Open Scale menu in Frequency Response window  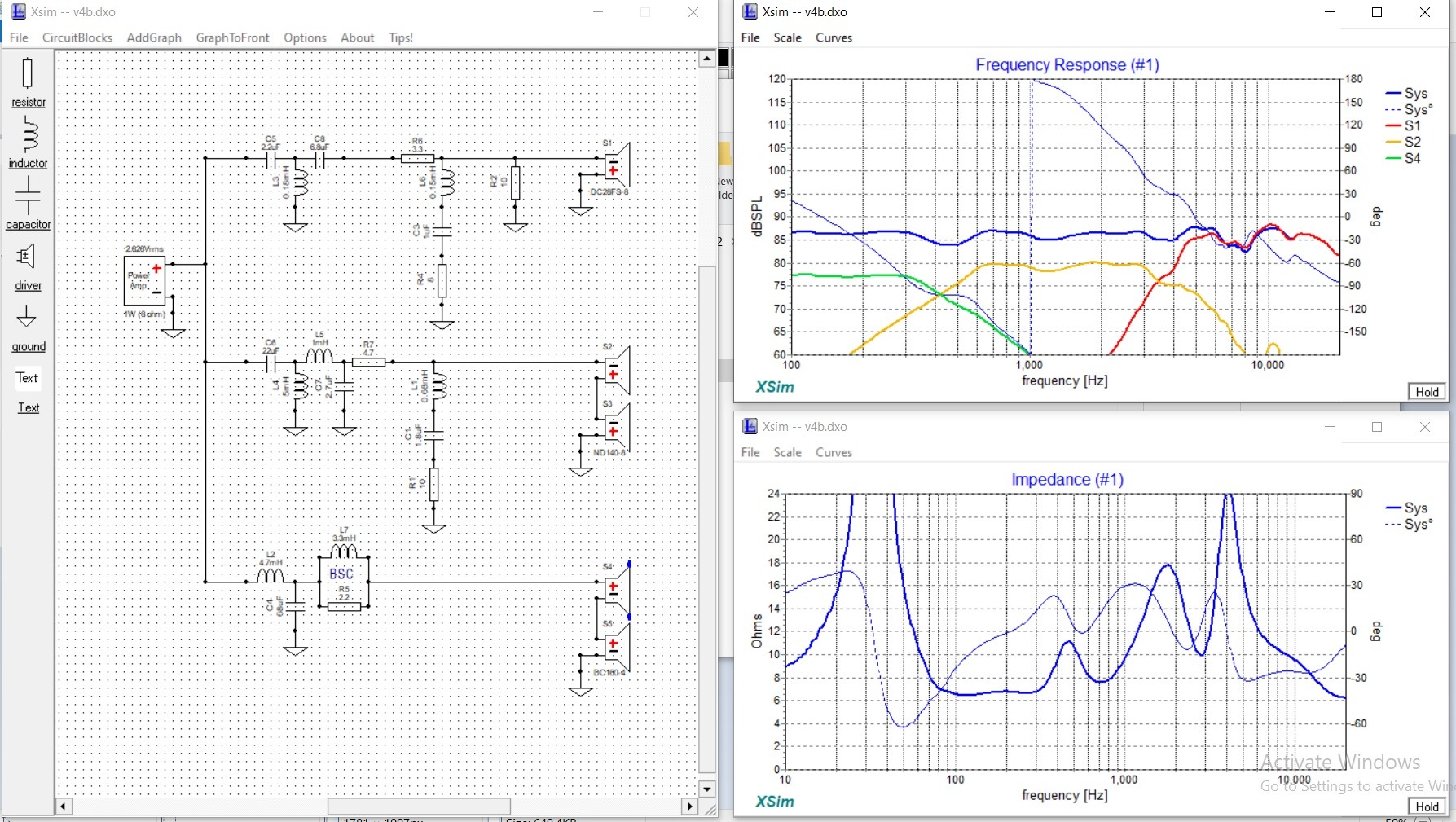[x=787, y=37]
